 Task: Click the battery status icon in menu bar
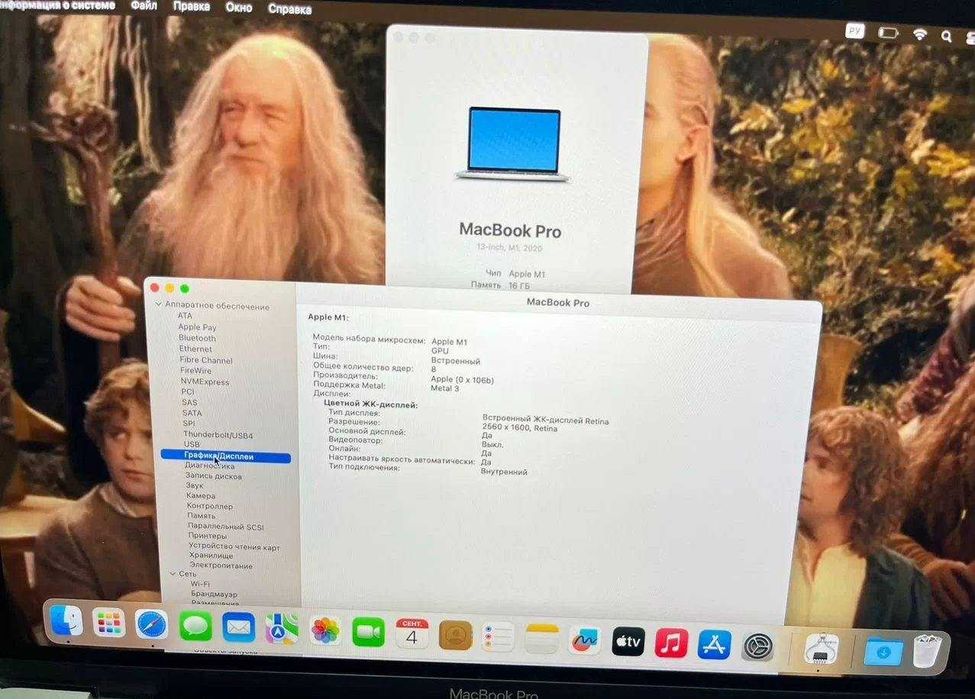tap(887, 32)
